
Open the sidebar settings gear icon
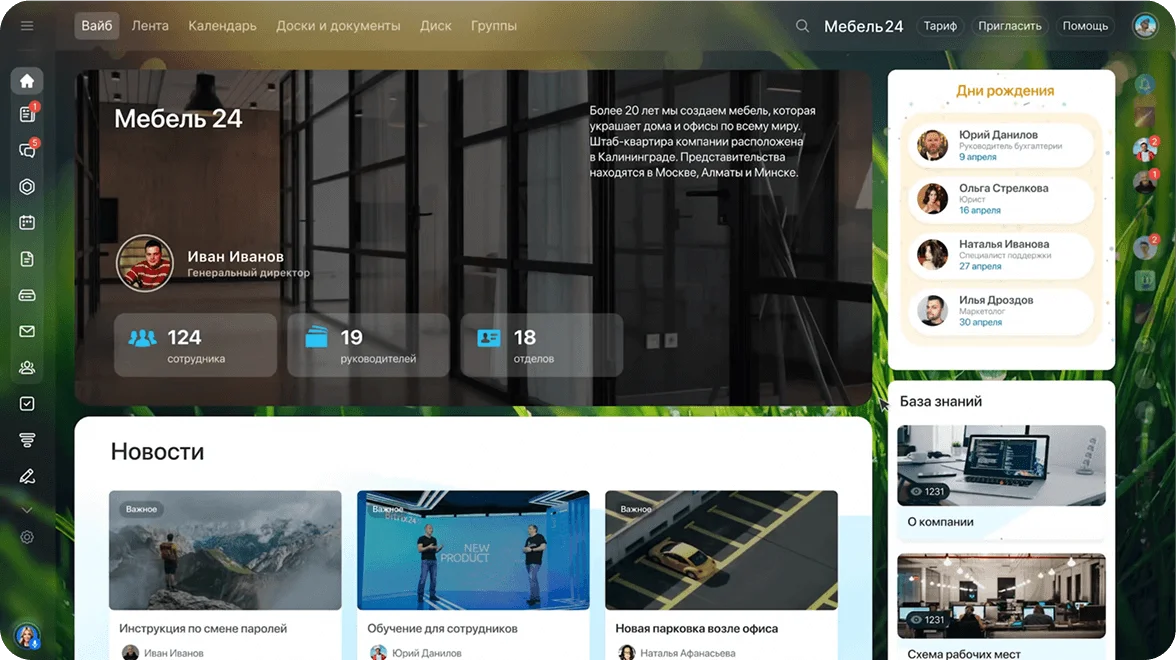coord(27,537)
